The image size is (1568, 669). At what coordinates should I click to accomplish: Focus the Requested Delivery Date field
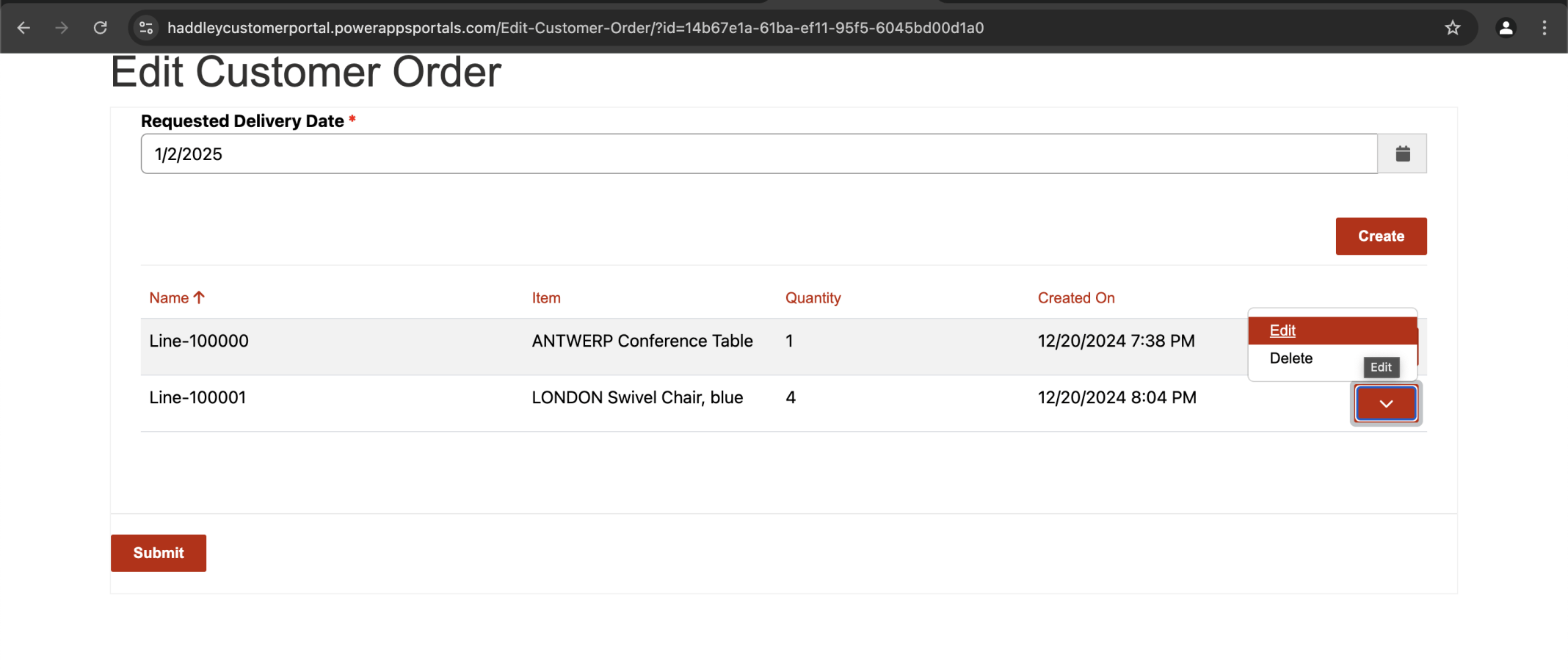[758, 153]
